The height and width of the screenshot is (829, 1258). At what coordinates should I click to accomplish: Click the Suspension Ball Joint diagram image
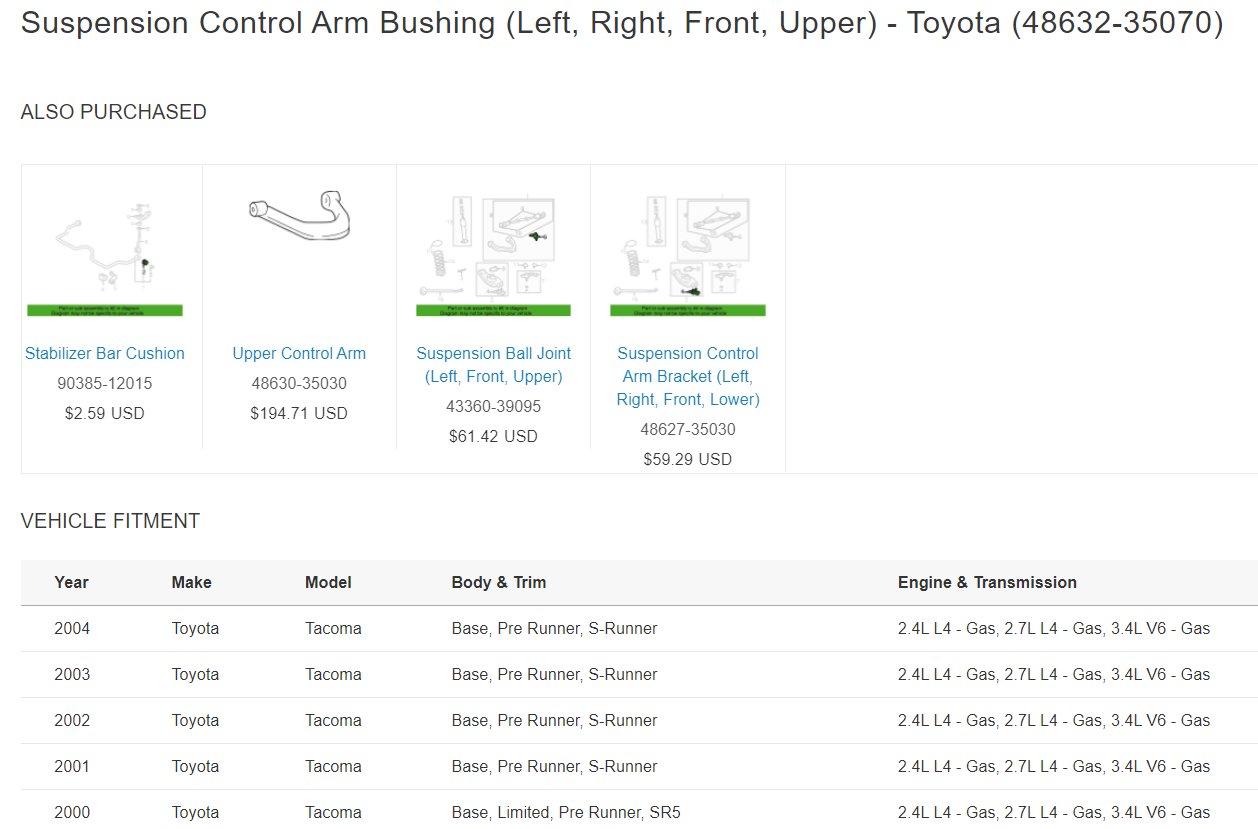point(493,256)
